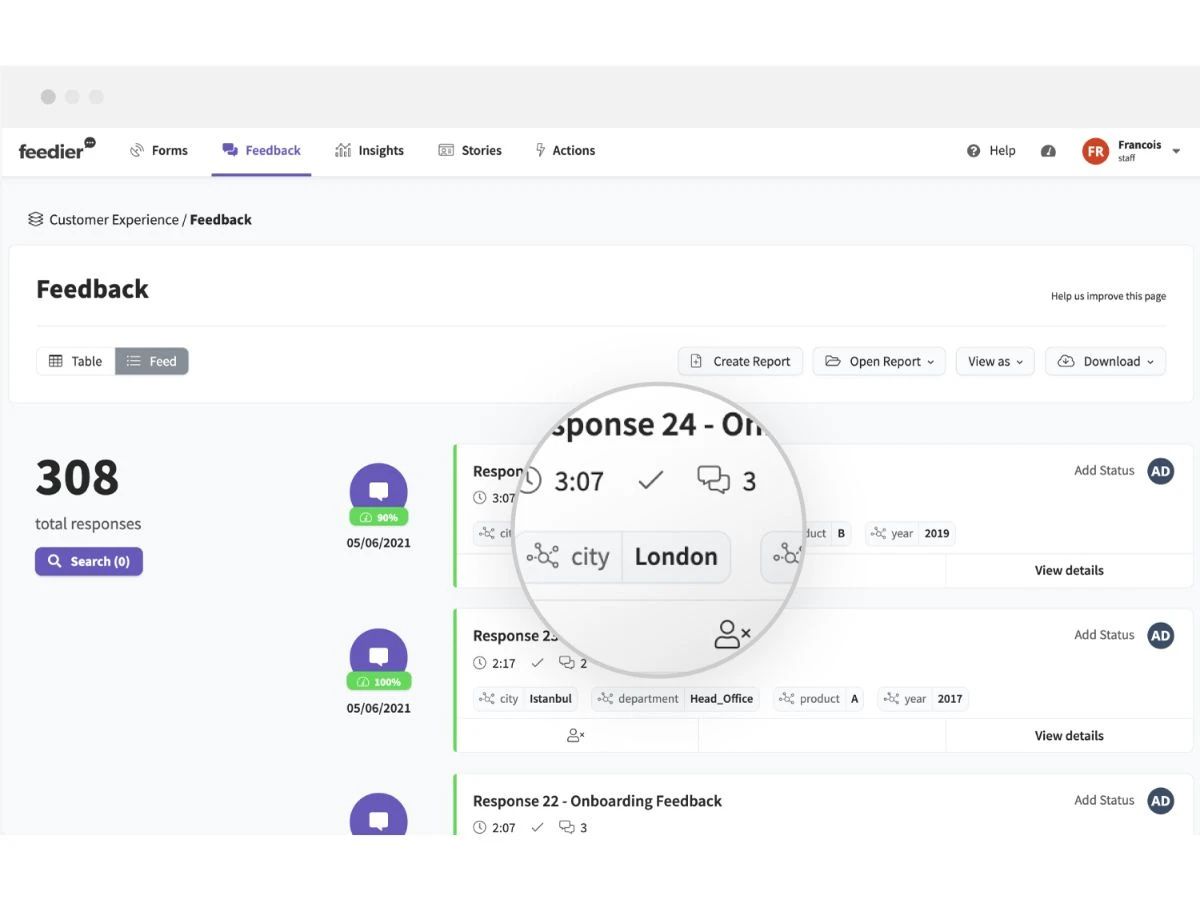1200x900 pixels.
Task: Click the department Head_Office tag
Action: coord(675,698)
